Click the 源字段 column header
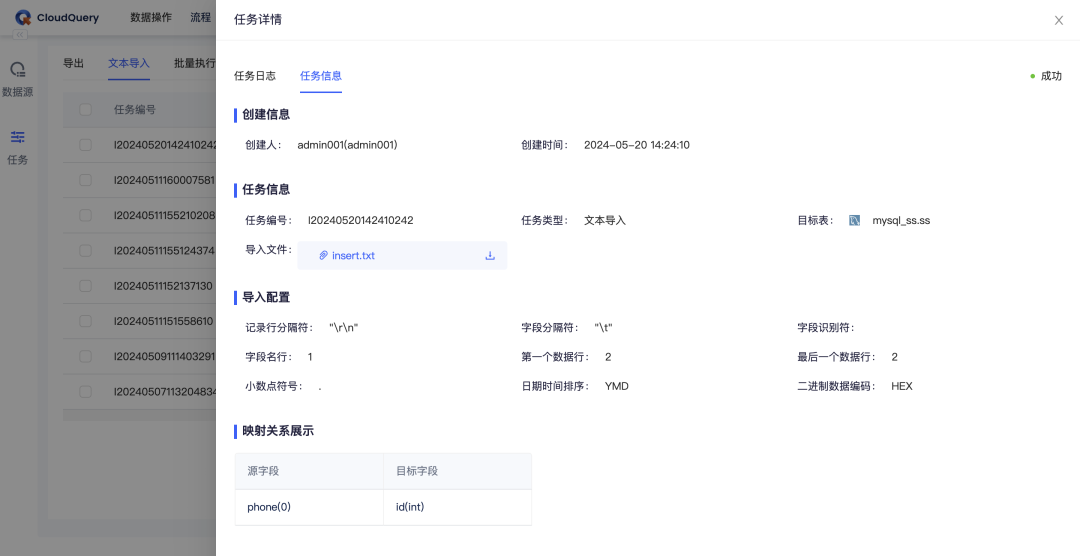Viewport: 1080px width, 556px height. click(x=309, y=471)
